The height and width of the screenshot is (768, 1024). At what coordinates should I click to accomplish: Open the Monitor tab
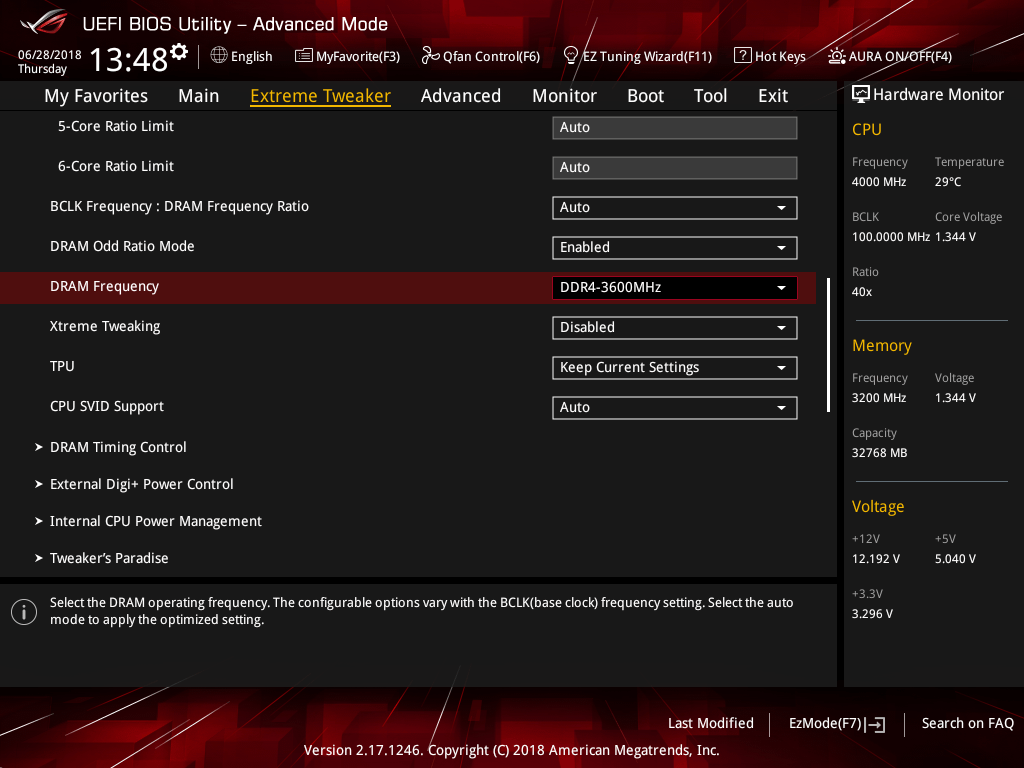564,96
